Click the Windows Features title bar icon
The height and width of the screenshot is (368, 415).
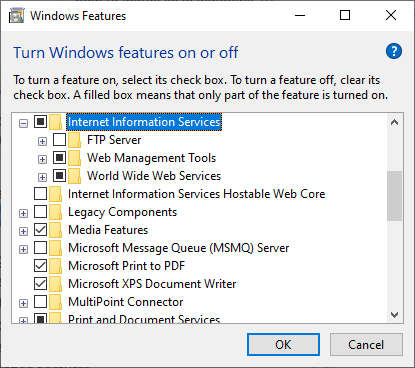click(17, 16)
